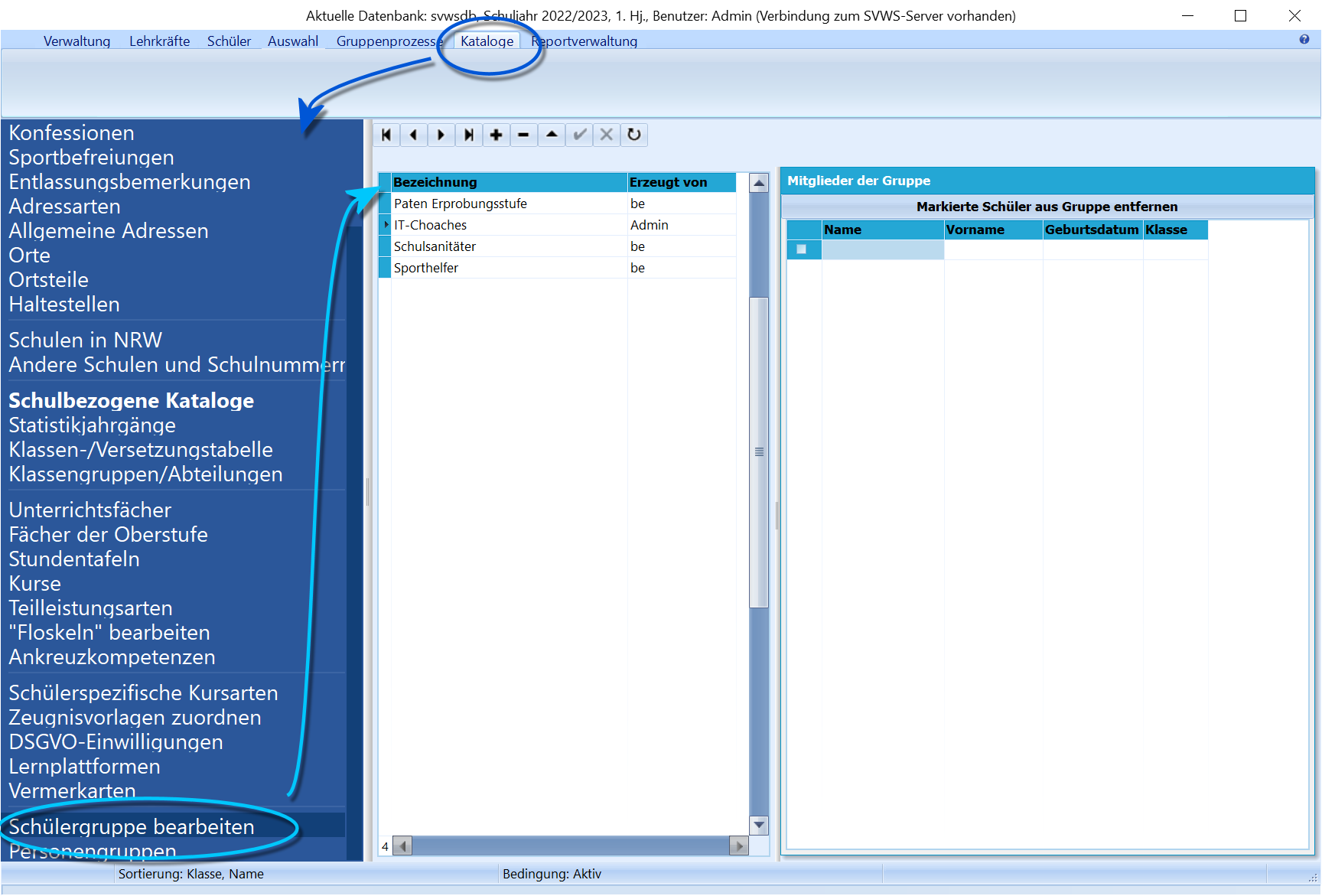Open Allgemeine Adressen catalog
1322x896 pixels.
[x=108, y=231]
